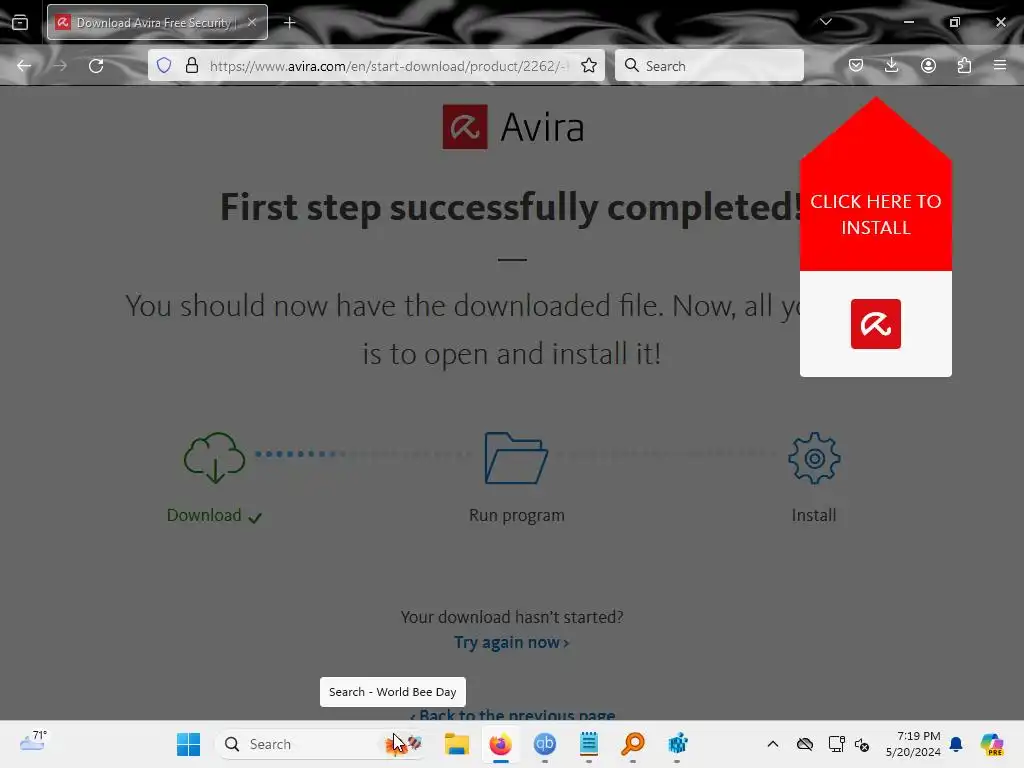This screenshot has height=768, width=1024.
Task: Open the blue cubes app on taskbar
Action: (677, 744)
